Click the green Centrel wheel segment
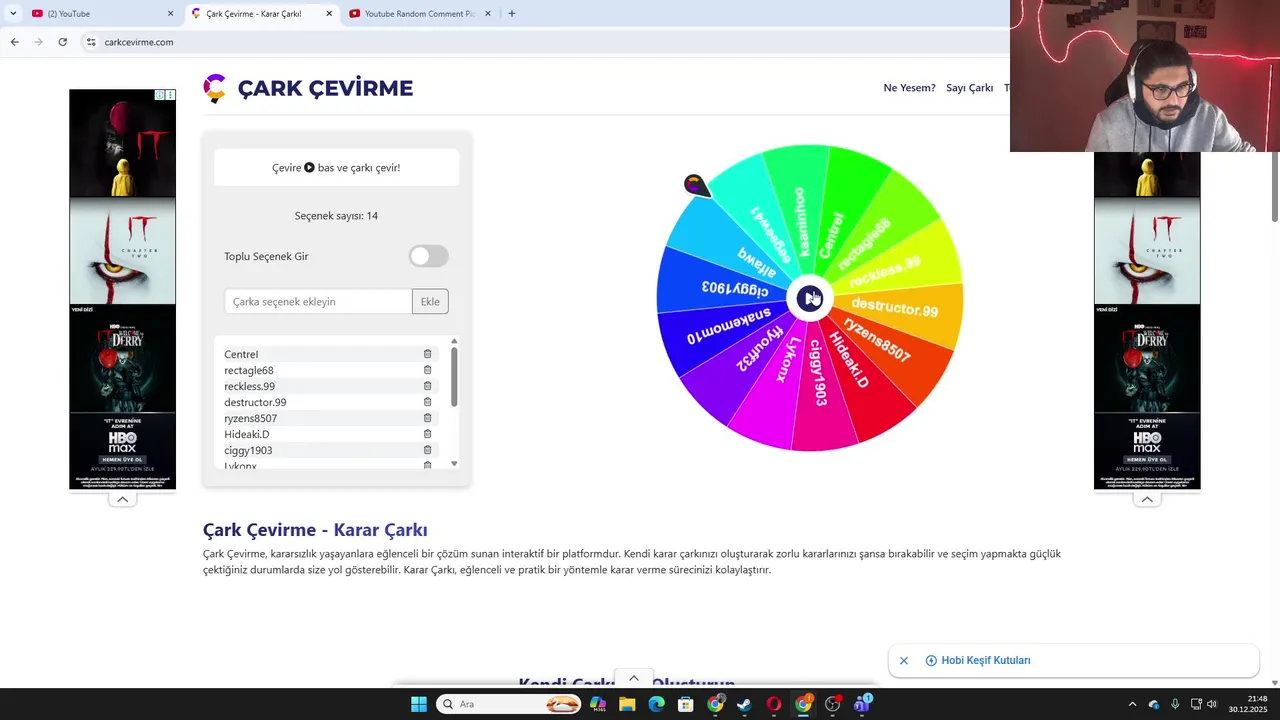 click(838, 220)
